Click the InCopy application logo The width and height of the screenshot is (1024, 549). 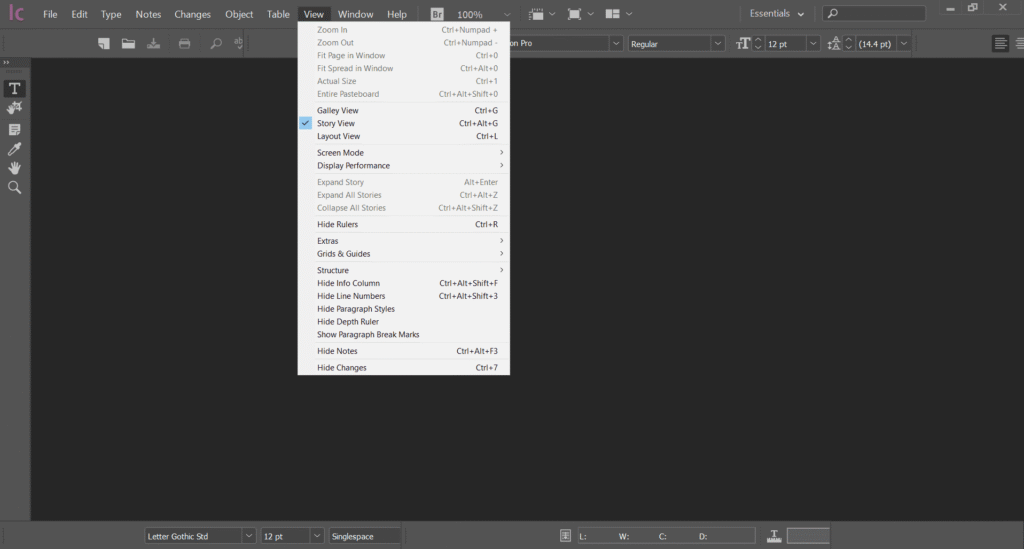click(16, 13)
